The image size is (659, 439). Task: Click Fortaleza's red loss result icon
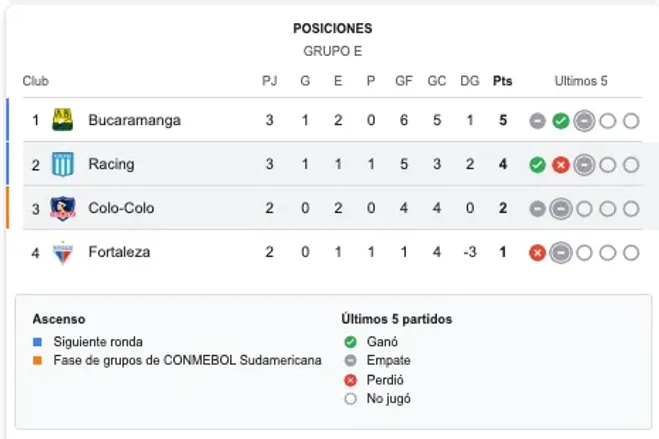pyautogui.click(x=538, y=253)
